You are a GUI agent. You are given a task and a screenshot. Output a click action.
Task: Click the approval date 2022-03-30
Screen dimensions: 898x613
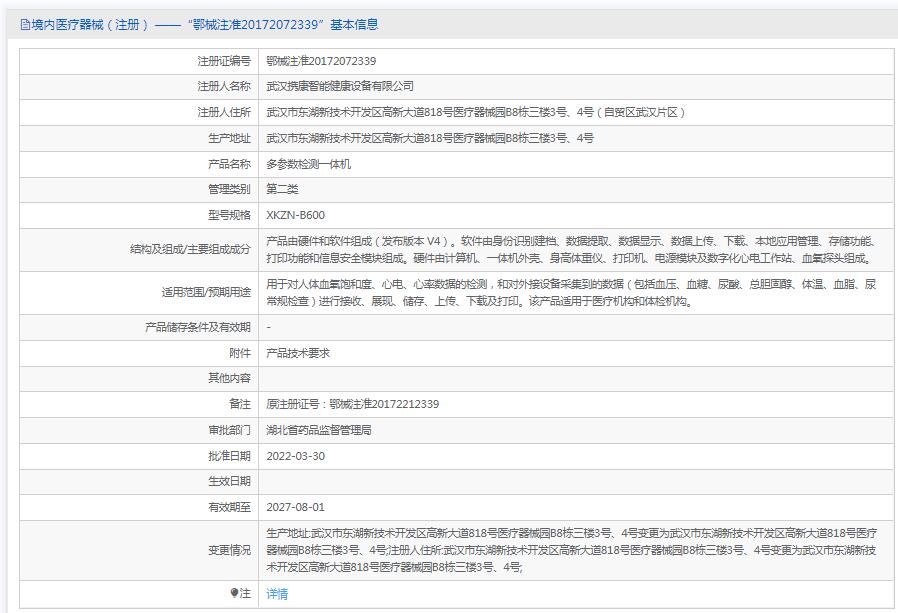pyautogui.click(x=295, y=455)
